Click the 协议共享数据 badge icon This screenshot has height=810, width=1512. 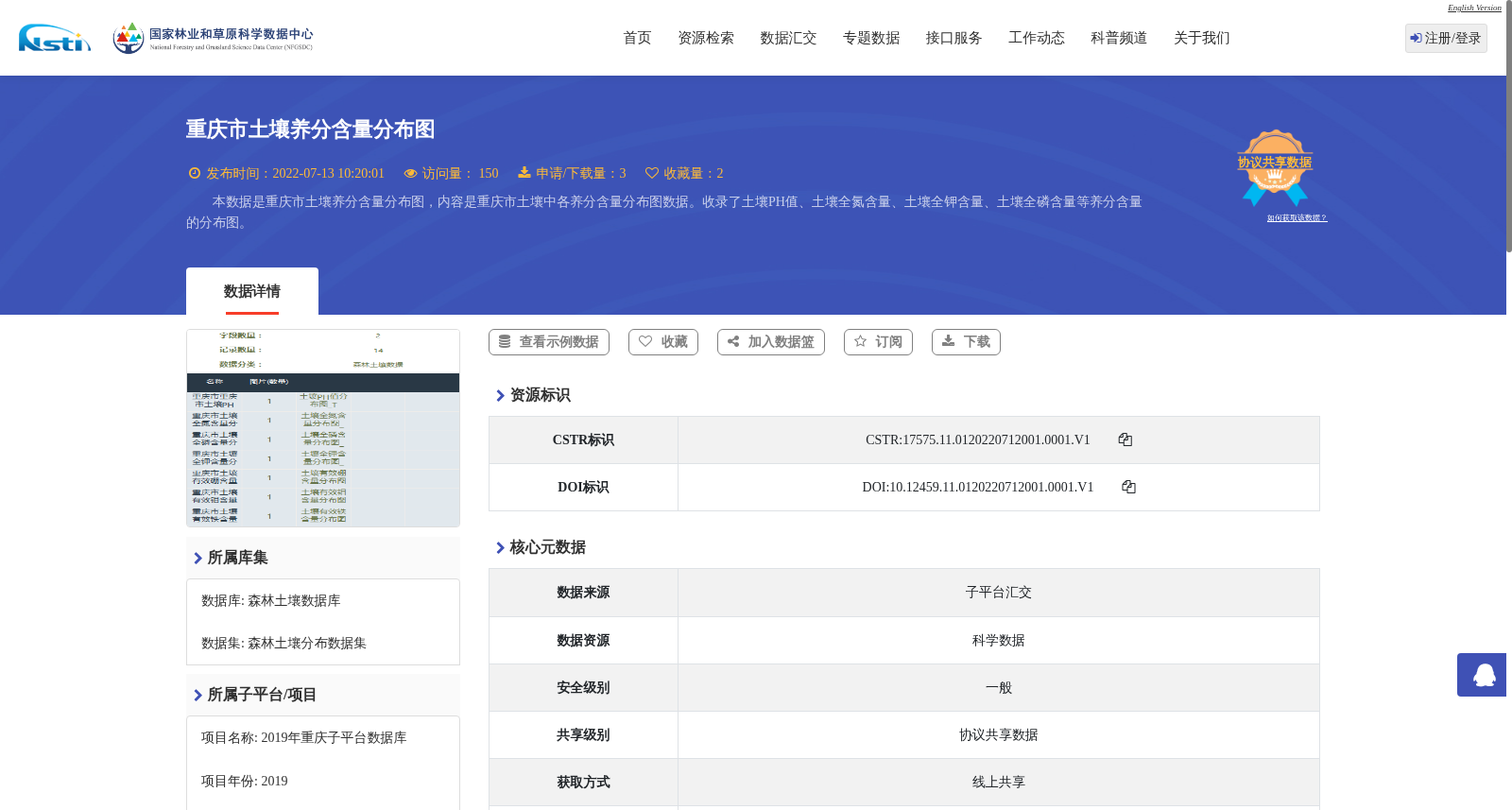(x=1275, y=168)
